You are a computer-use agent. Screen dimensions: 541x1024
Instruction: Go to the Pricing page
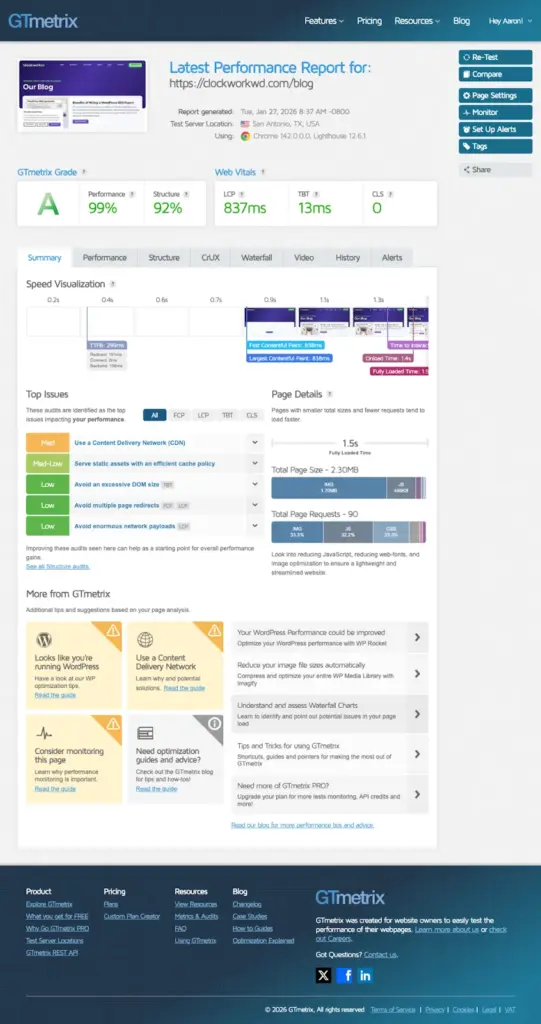point(369,21)
